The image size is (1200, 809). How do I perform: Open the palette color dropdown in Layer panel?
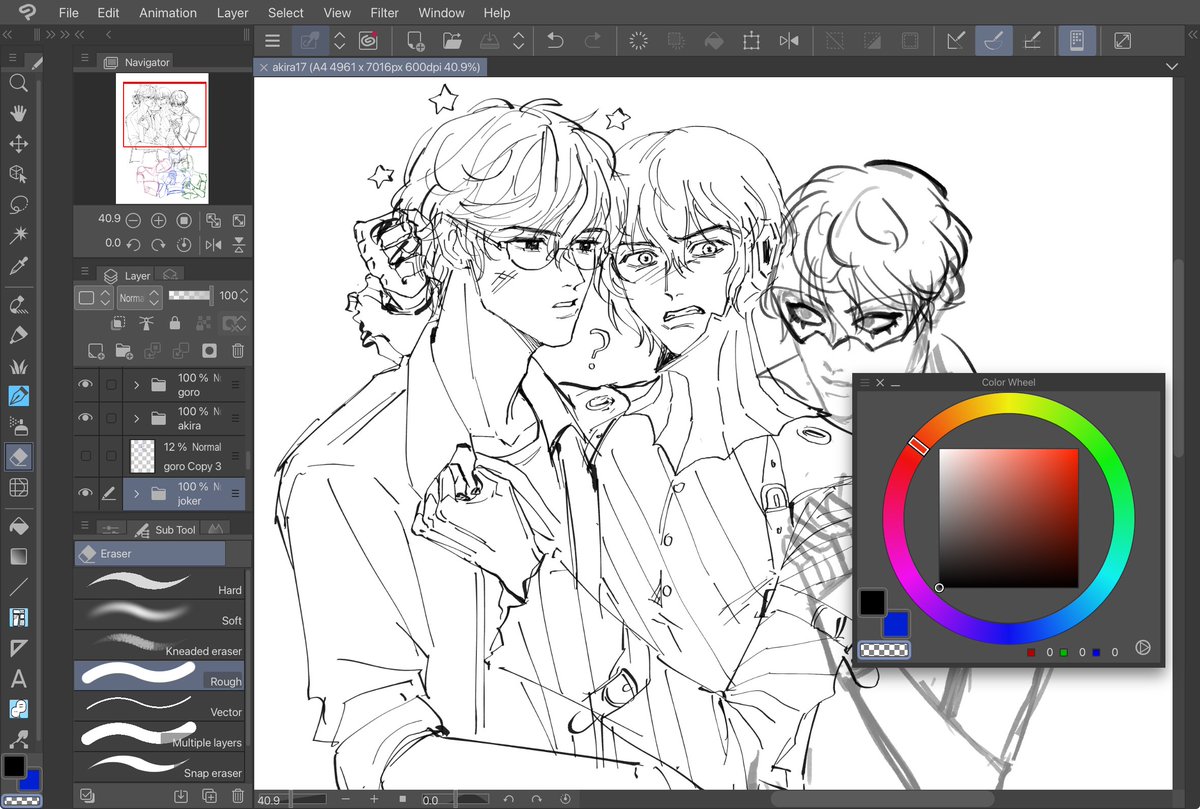pos(92,297)
